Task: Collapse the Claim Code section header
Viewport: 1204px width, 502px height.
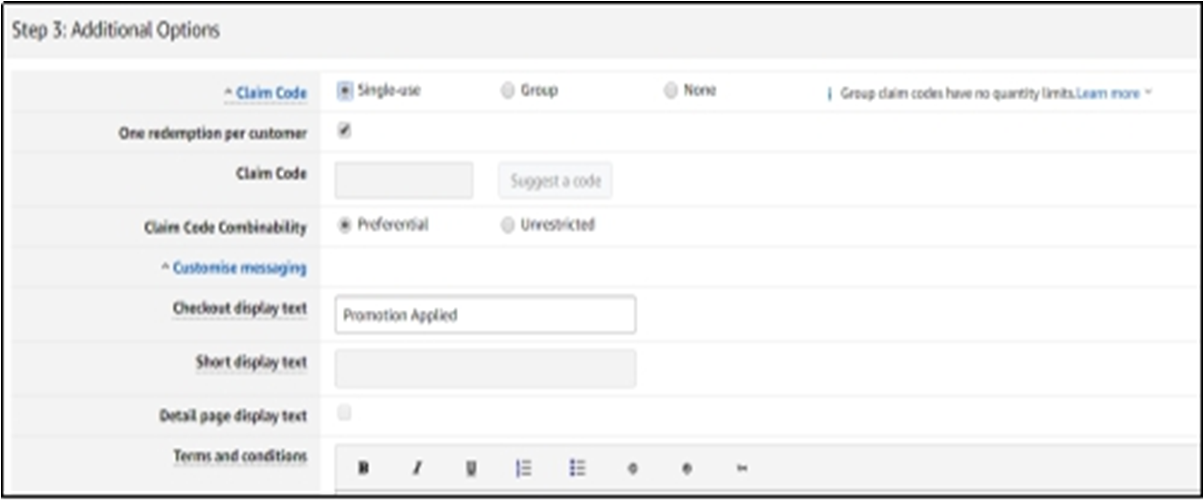Action: 266,93
